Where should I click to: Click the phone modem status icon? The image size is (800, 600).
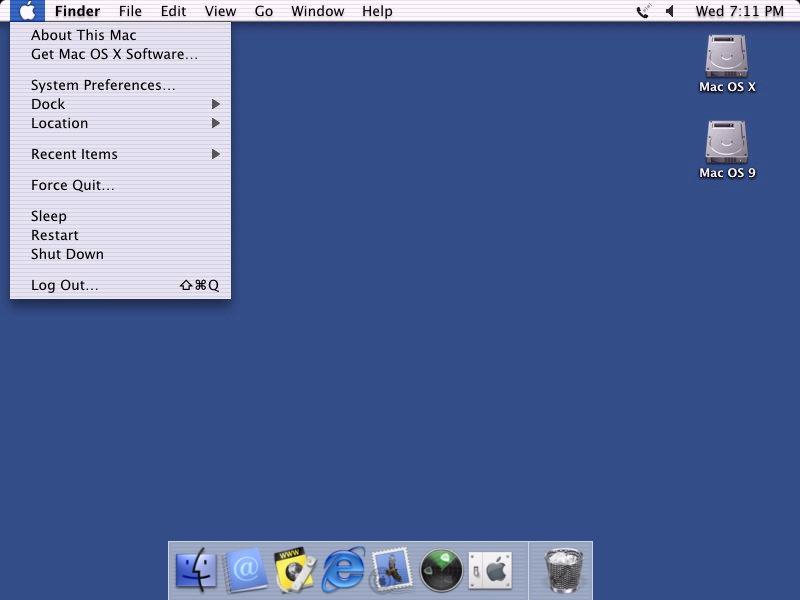pos(644,11)
